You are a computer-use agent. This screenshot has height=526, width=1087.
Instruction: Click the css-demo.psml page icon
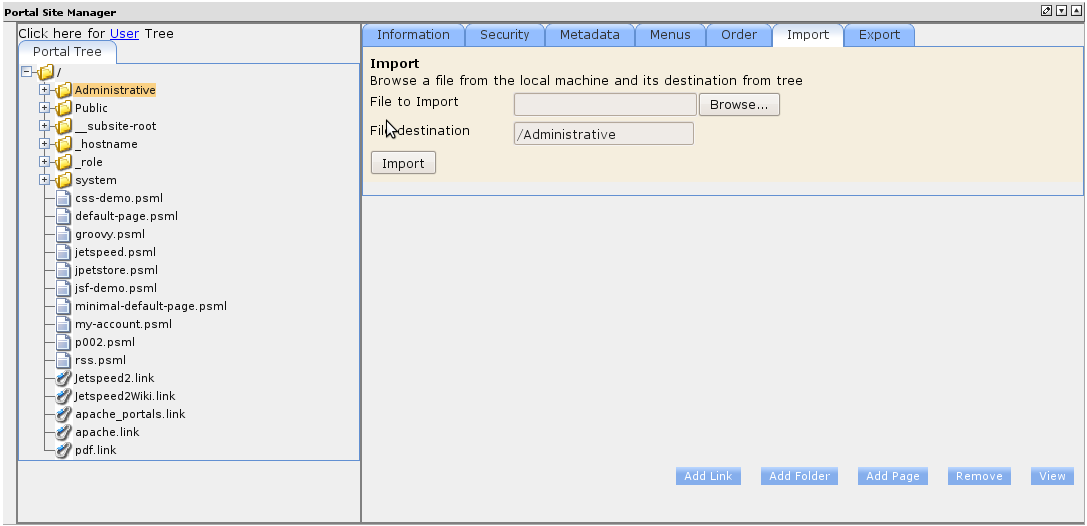pyautogui.click(x=63, y=198)
